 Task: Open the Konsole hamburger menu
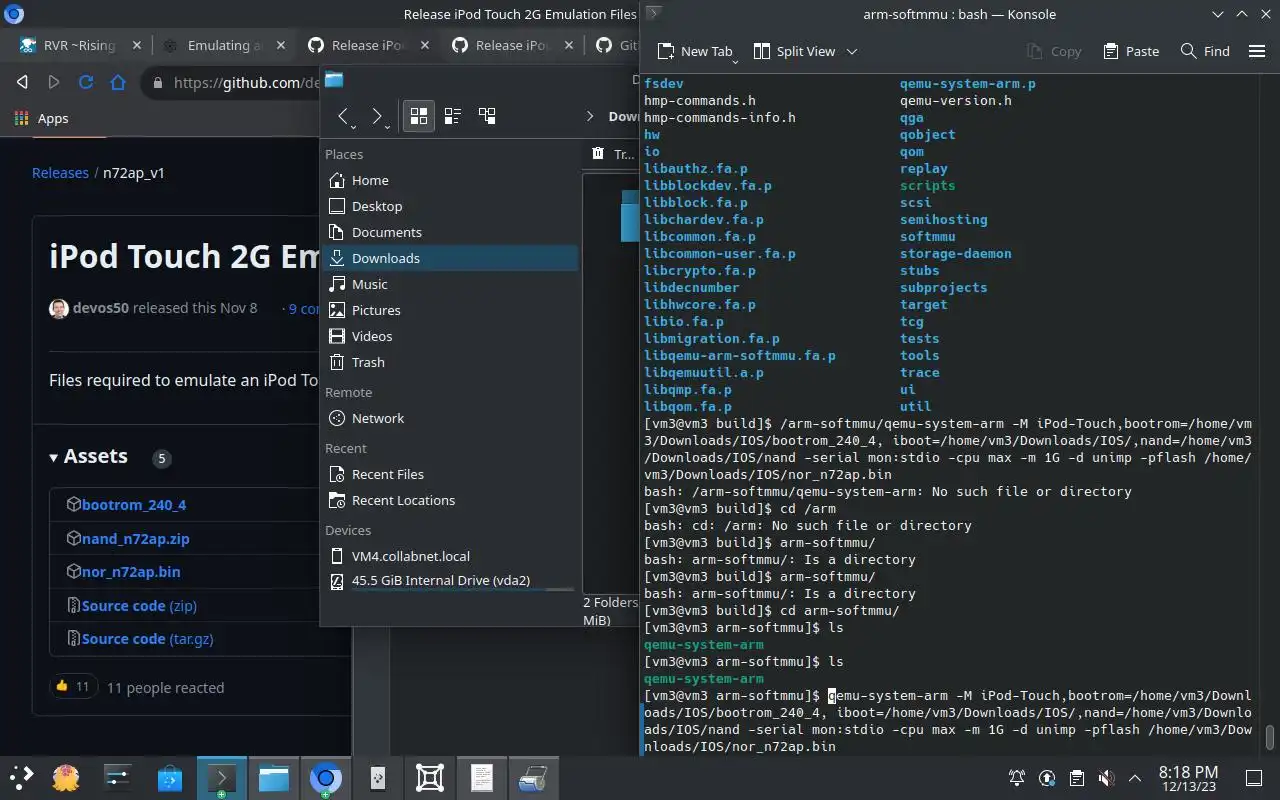coord(1257,51)
